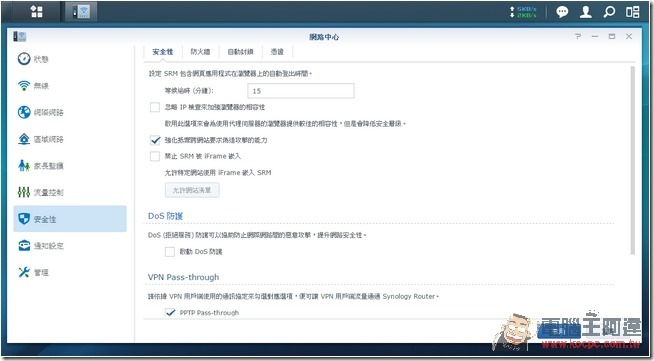
Task: Click the 網際網路 globe icon in sidebar
Action: (x=24, y=112)
